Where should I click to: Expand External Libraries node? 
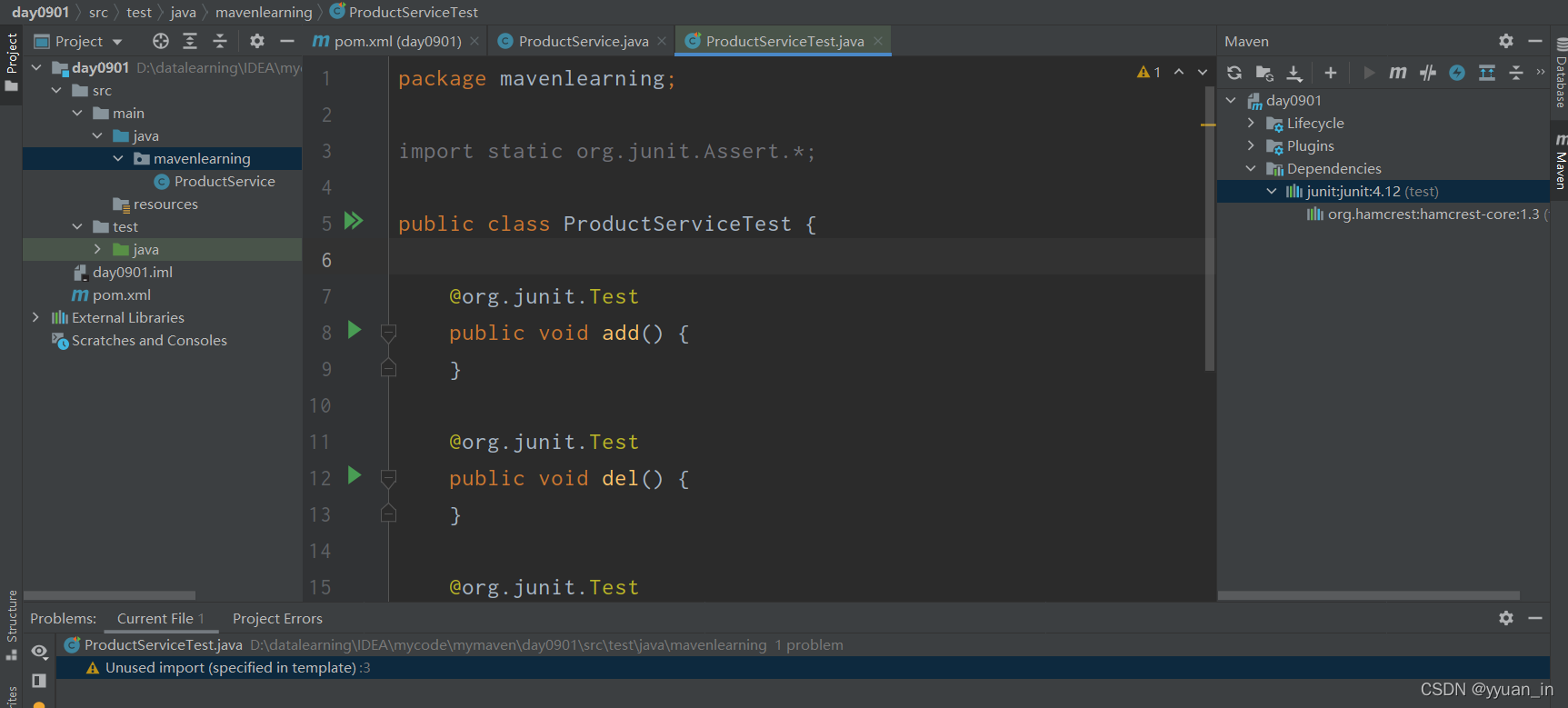36,317
